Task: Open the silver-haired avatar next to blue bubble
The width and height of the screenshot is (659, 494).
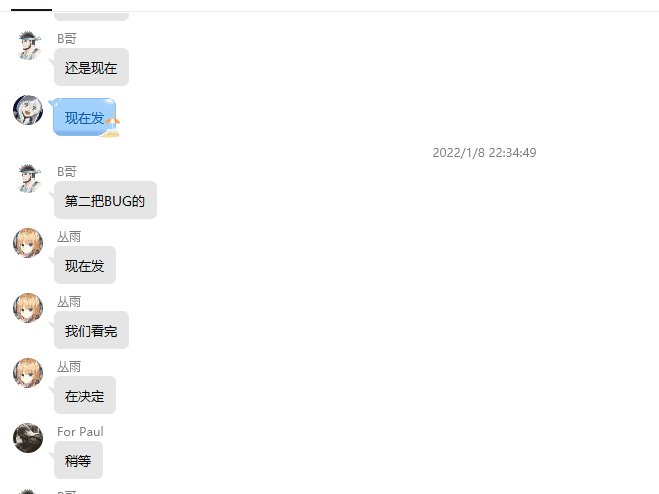Action: click(28, 110)
